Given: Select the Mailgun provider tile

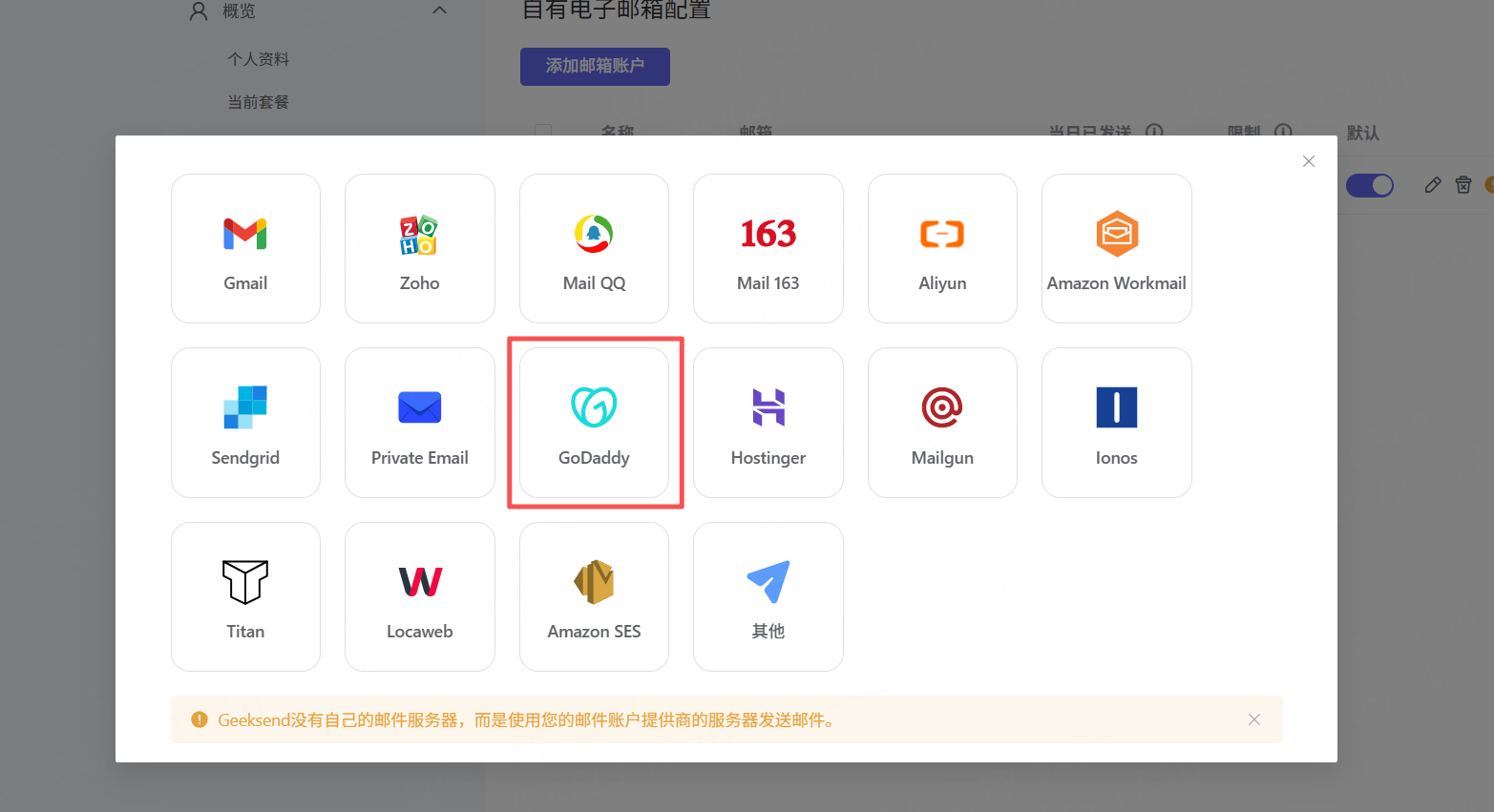Looking at the screenshot, I should [942, 422].
